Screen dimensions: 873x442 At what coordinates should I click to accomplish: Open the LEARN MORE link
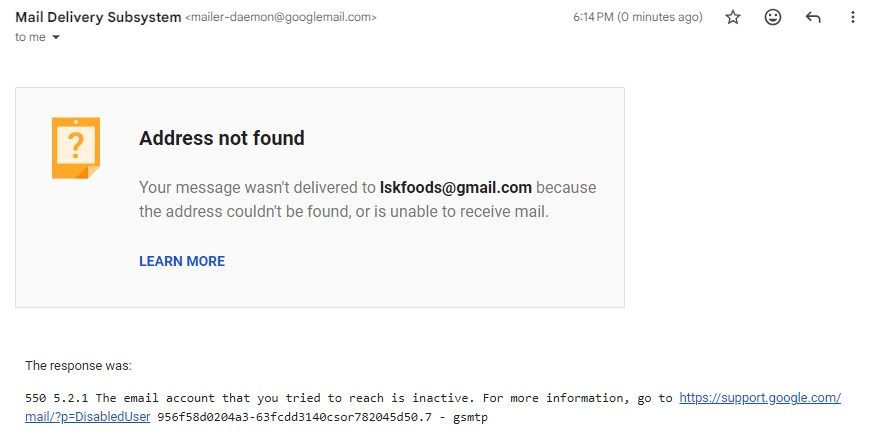tap(182, 261)
